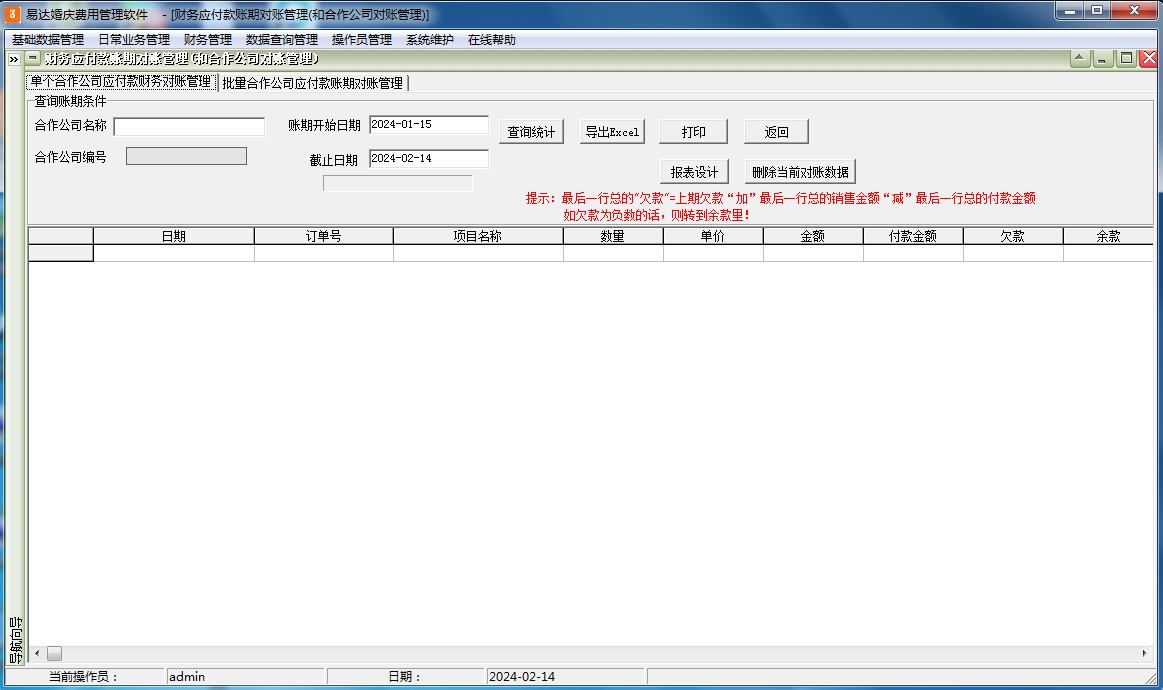Expand the left navigation panel arrow

point(14,59)
